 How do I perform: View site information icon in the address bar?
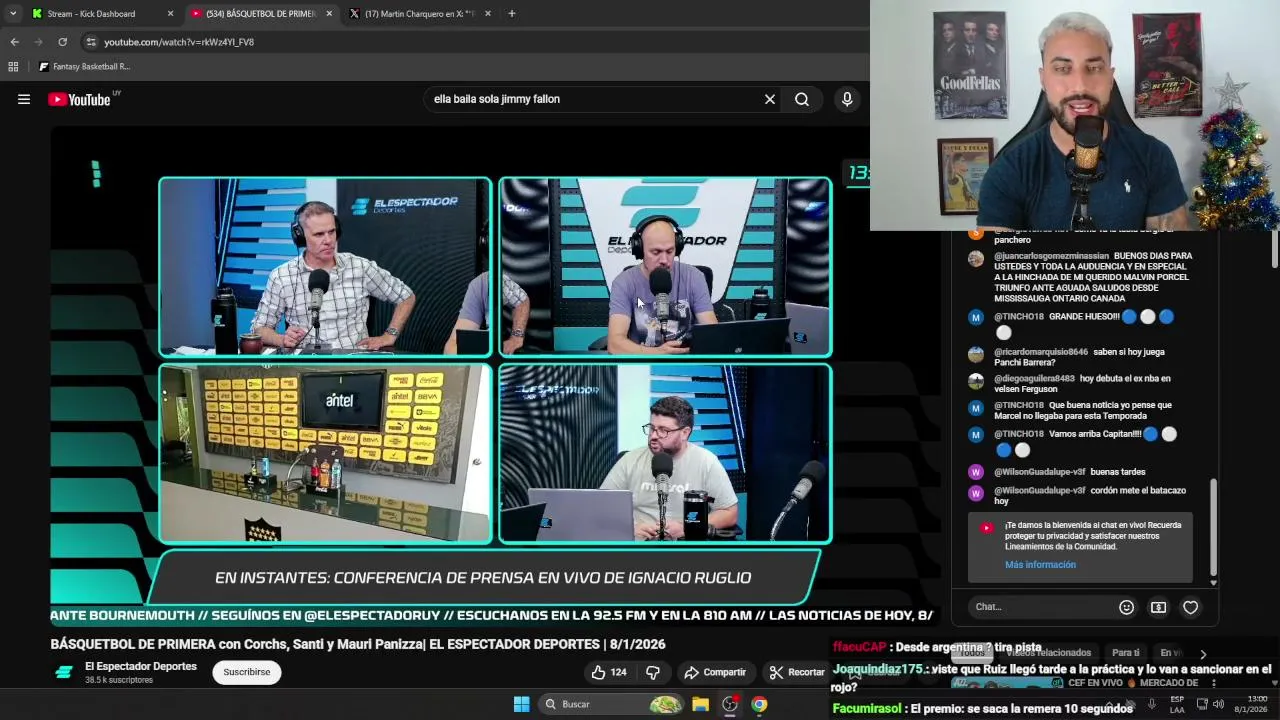pyautogui.click(x=91, y=42)
